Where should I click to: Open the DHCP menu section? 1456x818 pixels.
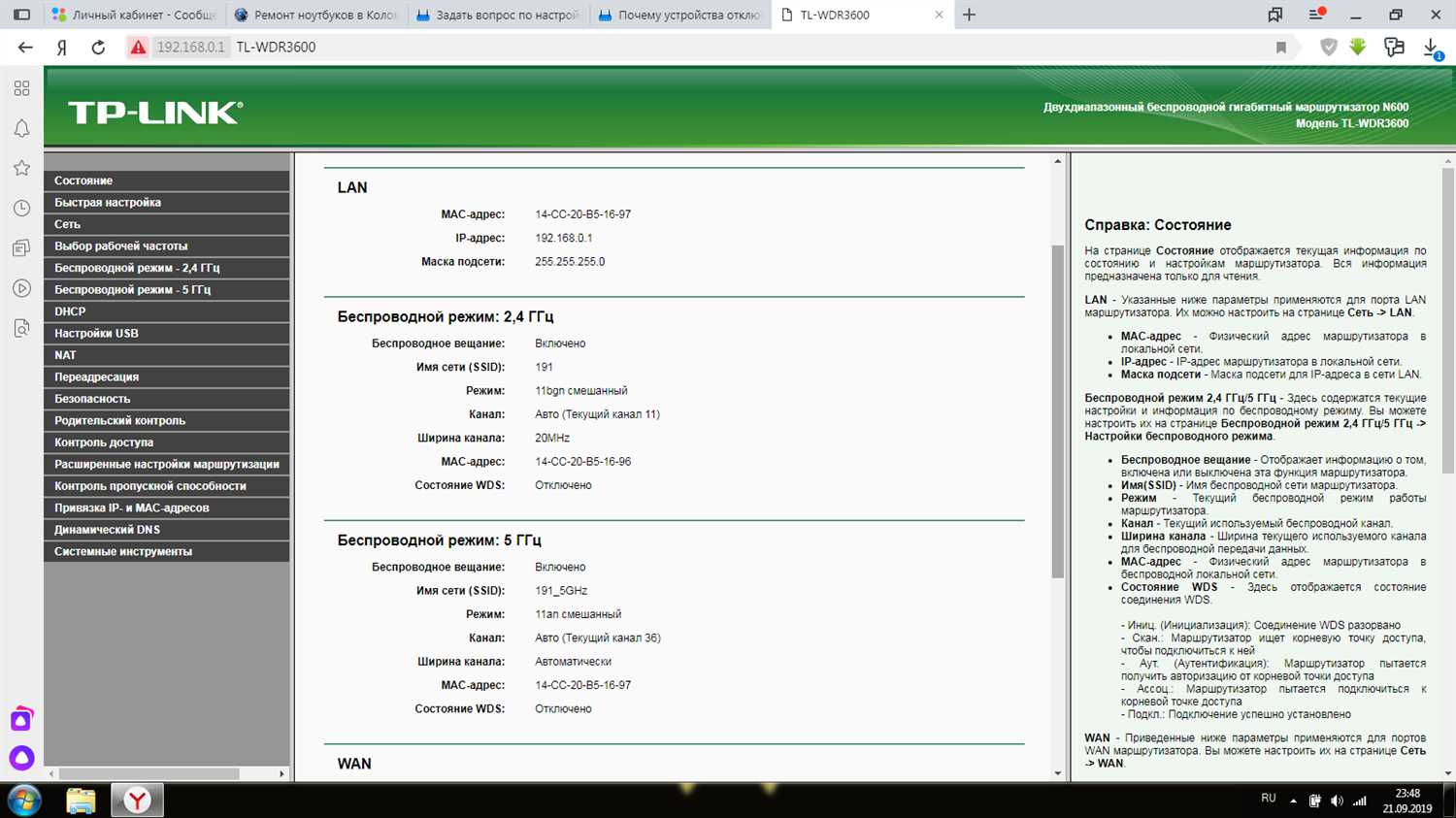pos(167,311)
